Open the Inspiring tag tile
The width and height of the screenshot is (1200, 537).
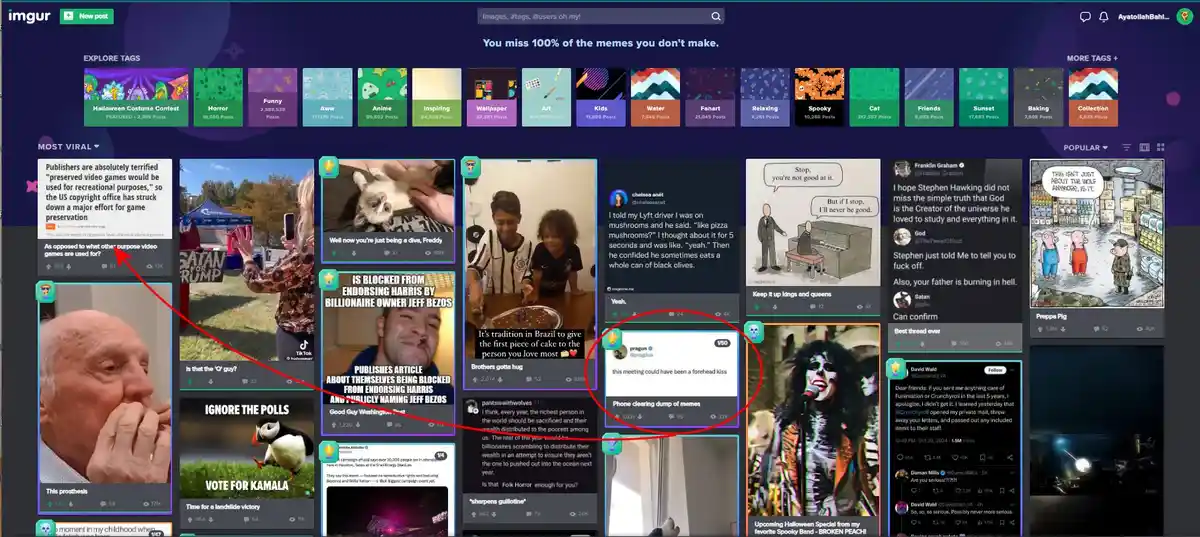pyautogui.click(x=436, y=97)
